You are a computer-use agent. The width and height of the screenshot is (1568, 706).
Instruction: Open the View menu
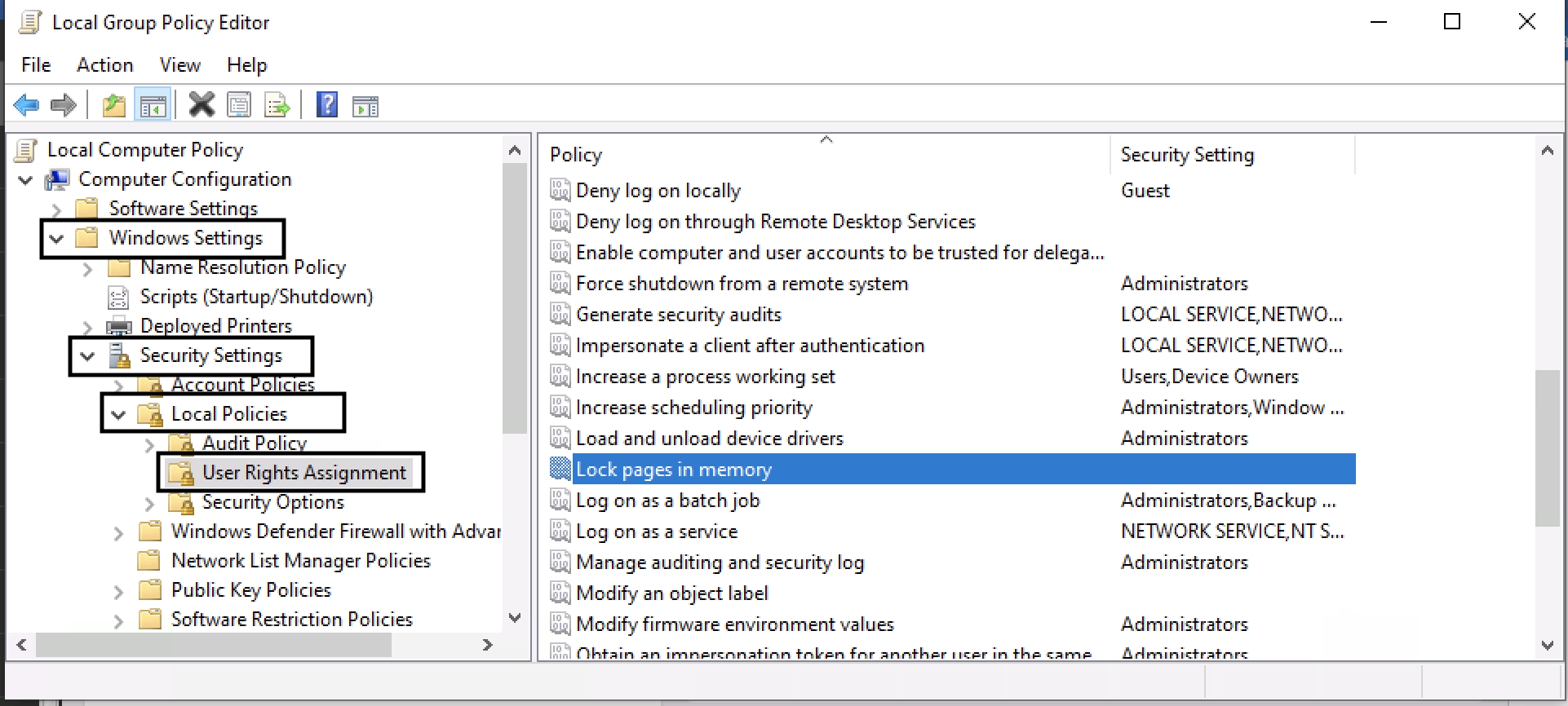pos(179,65)
